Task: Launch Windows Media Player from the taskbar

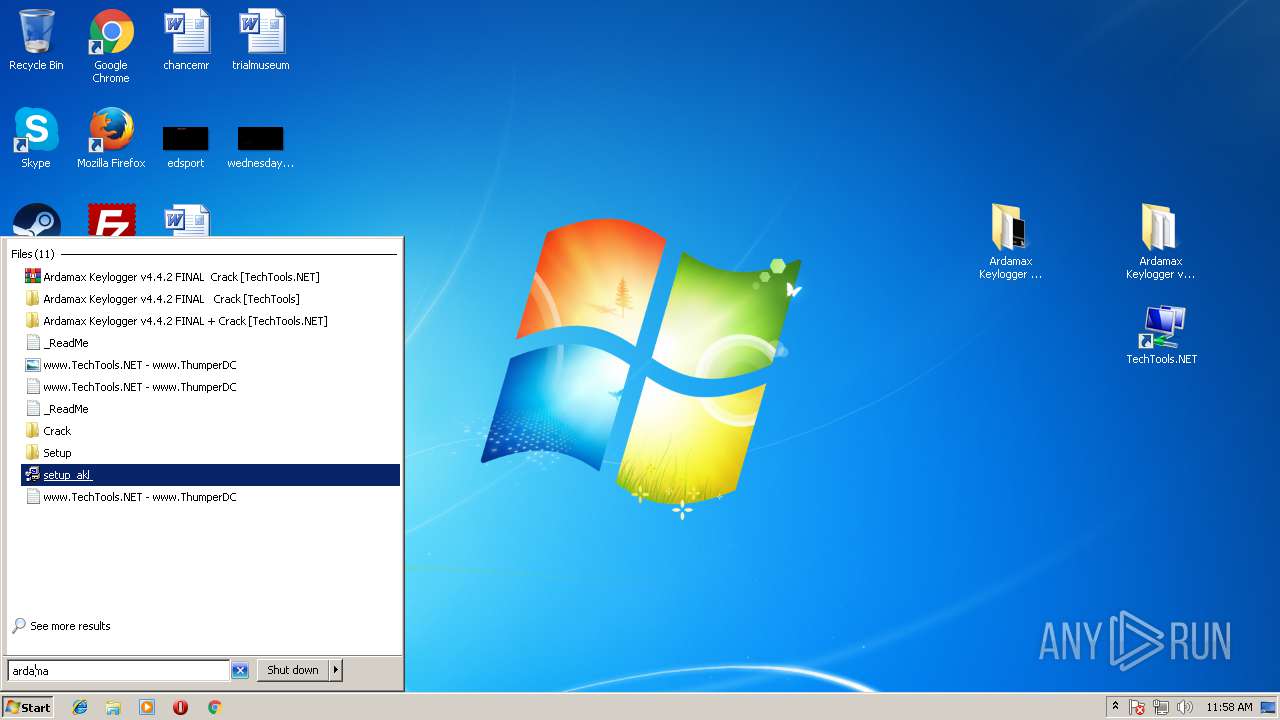Action: [147, 707]
